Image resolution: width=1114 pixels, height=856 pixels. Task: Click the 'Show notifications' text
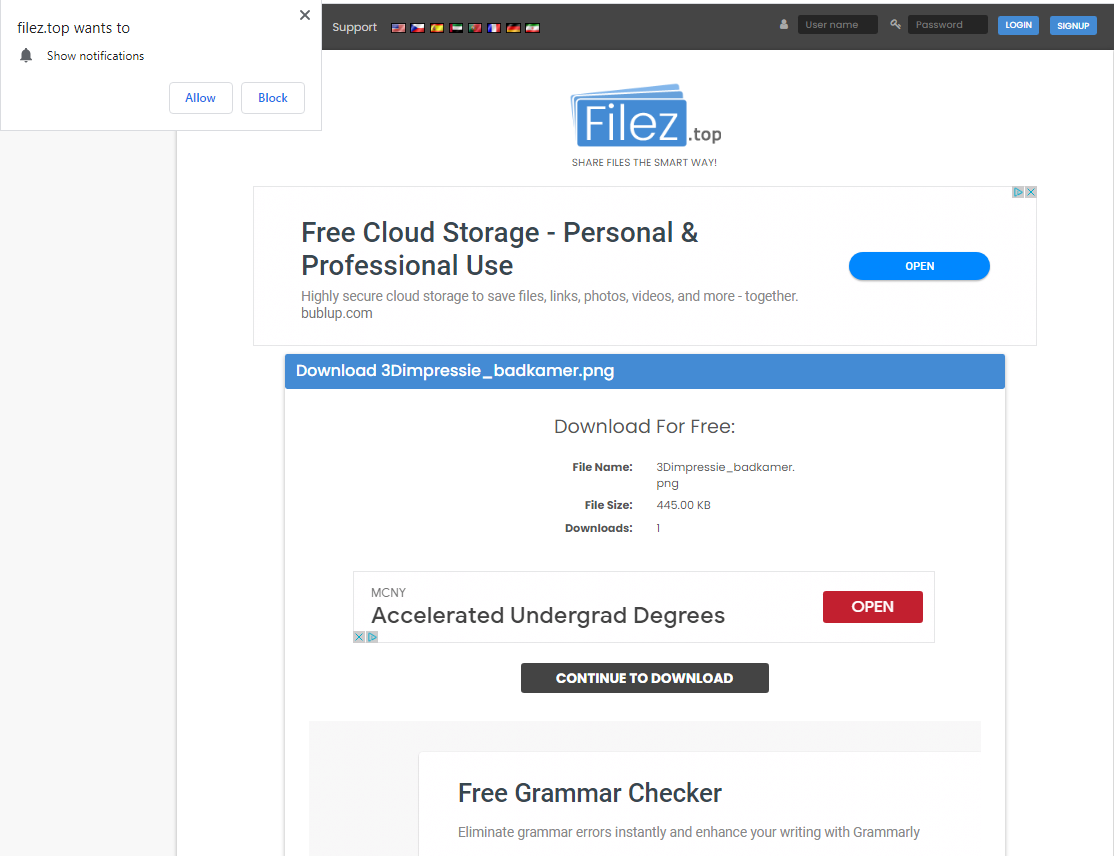coord(95,55)
